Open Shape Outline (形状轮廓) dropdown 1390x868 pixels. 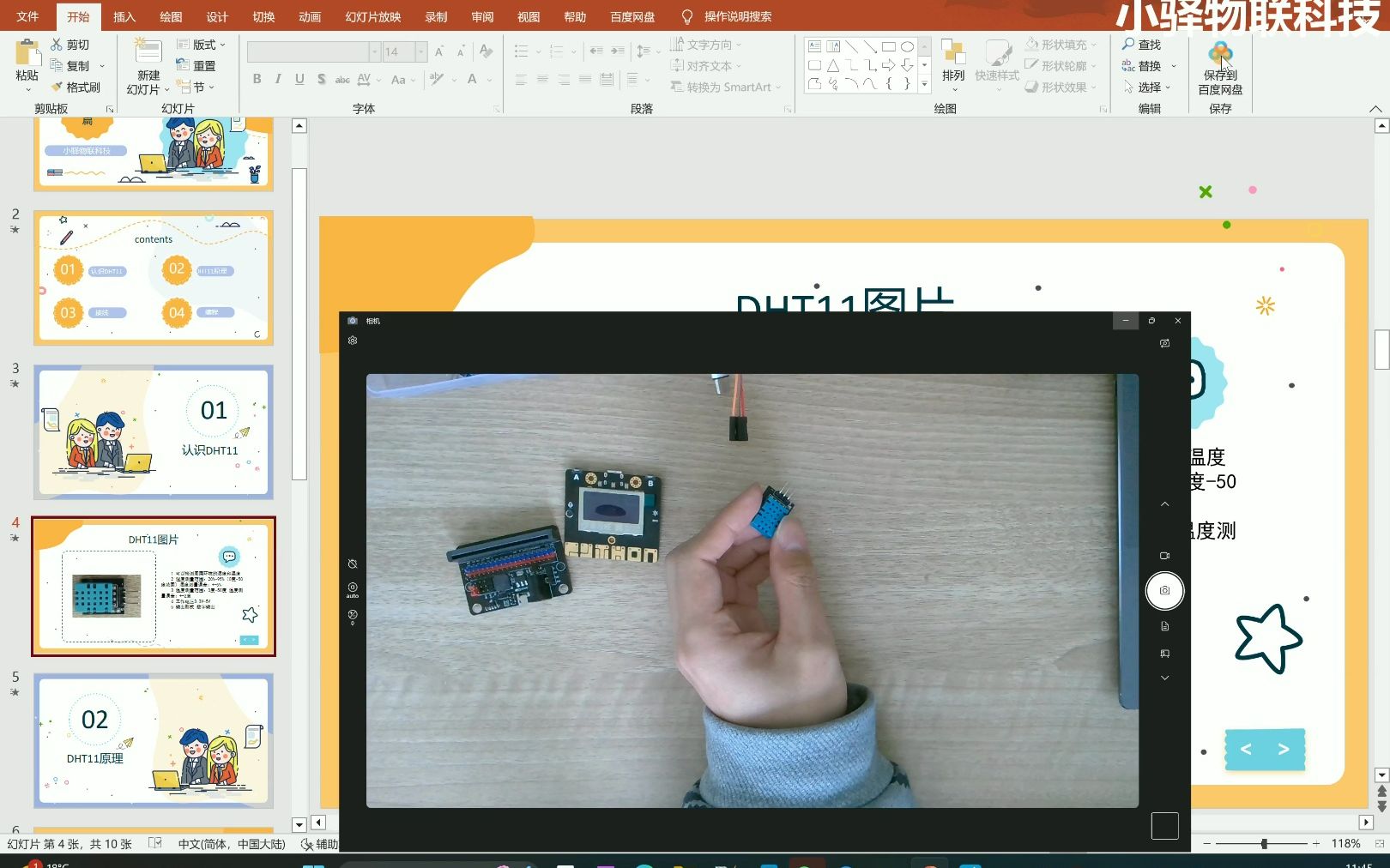[1061, 66]
